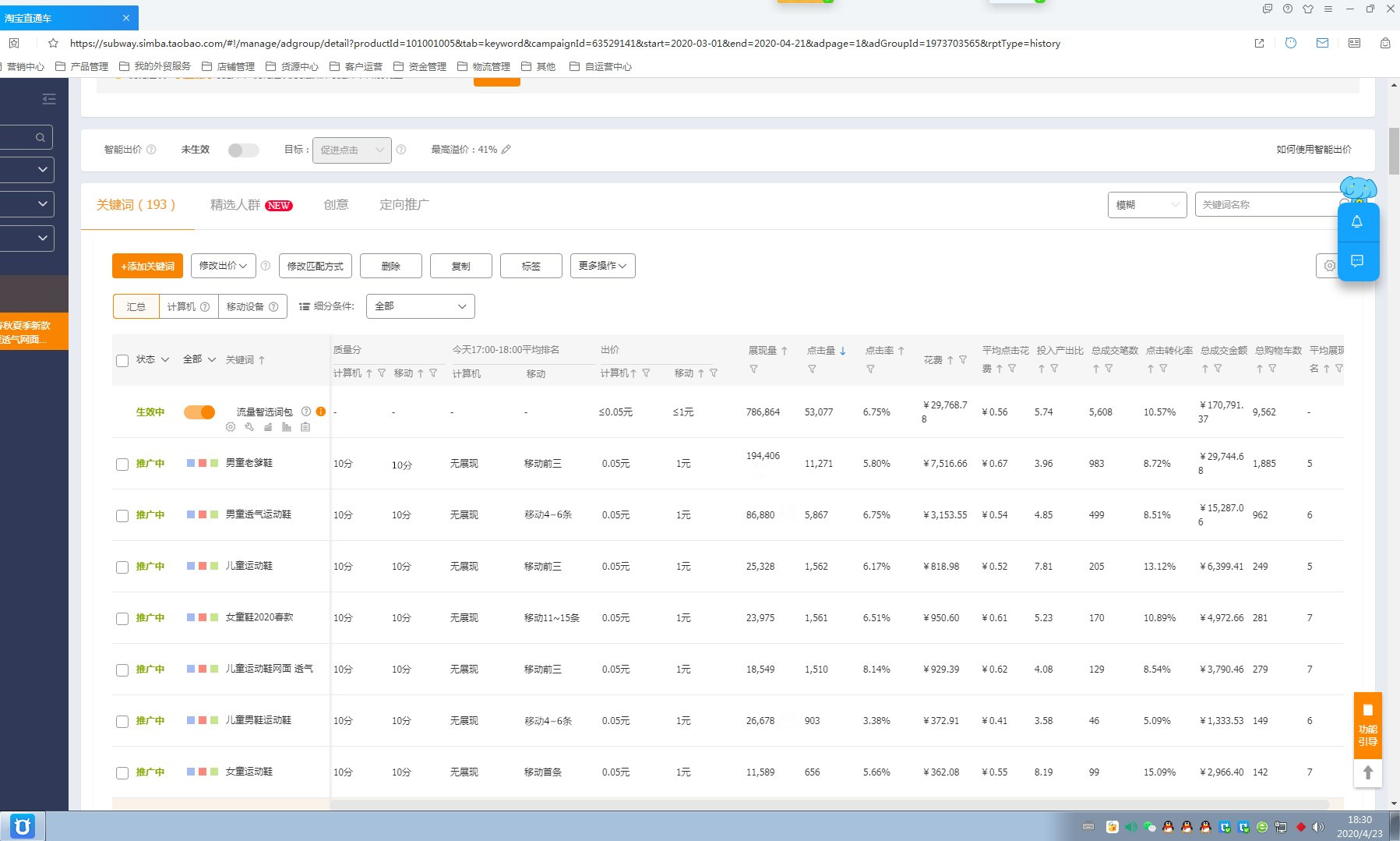
Task: Open the clipboard icon under 流量智选词包
Action: tap(305, 427)
